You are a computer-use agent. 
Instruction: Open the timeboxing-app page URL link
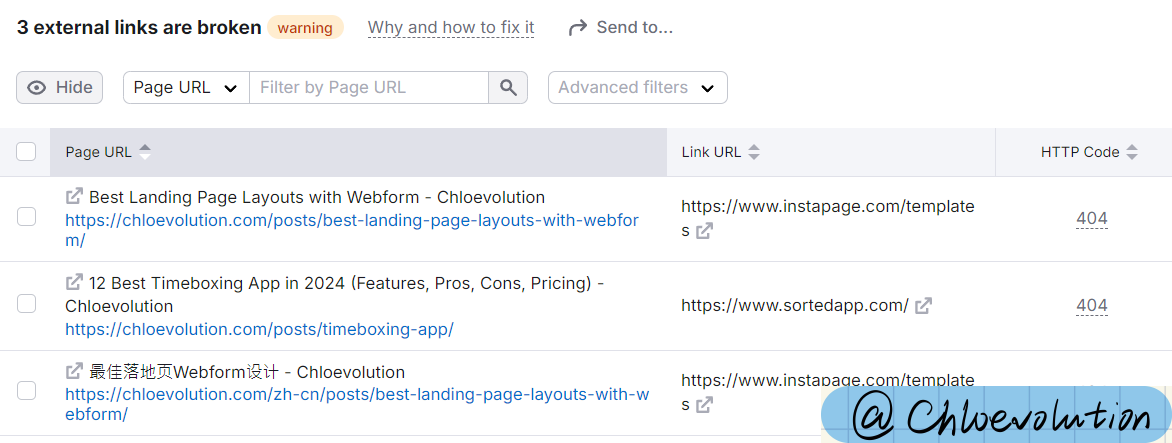259,329
